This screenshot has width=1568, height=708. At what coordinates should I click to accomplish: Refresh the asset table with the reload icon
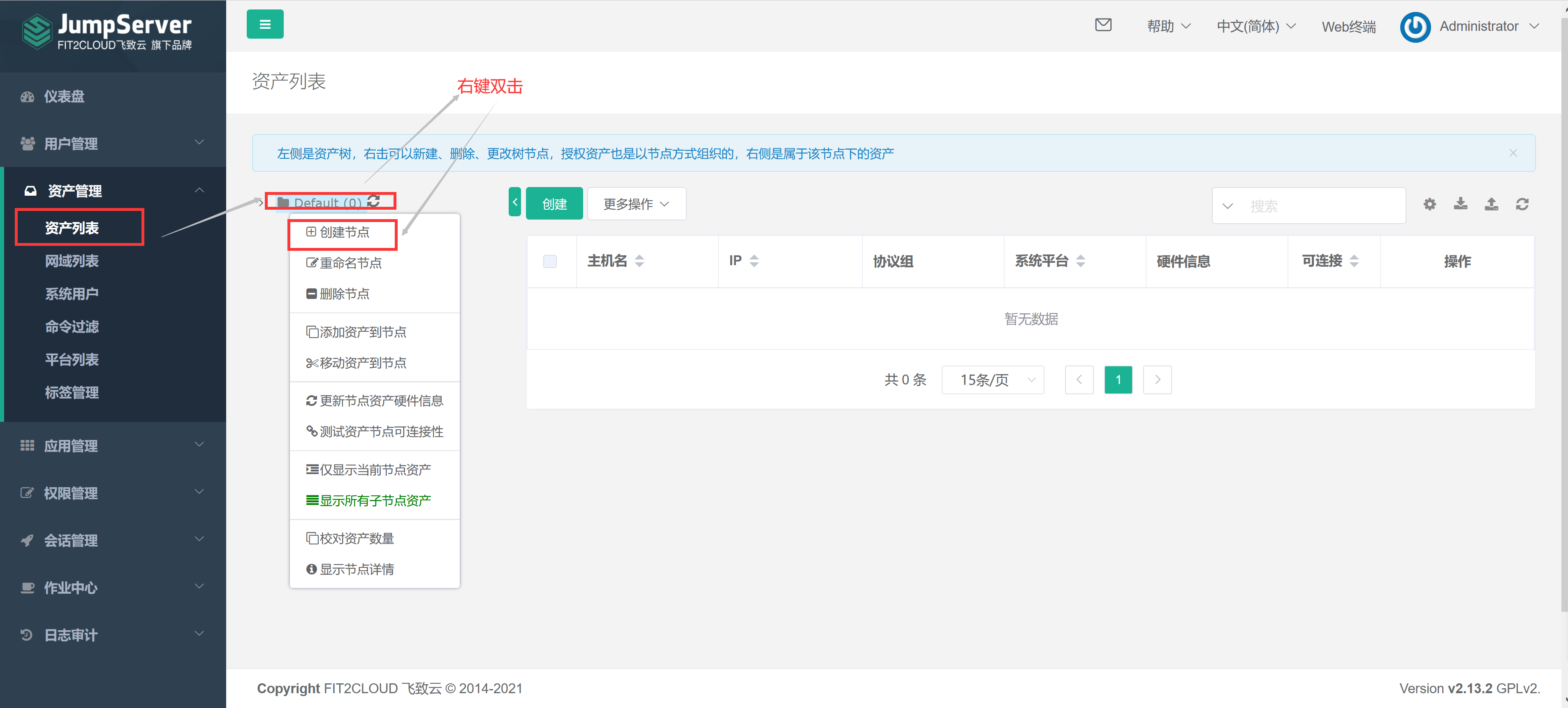1522,204
